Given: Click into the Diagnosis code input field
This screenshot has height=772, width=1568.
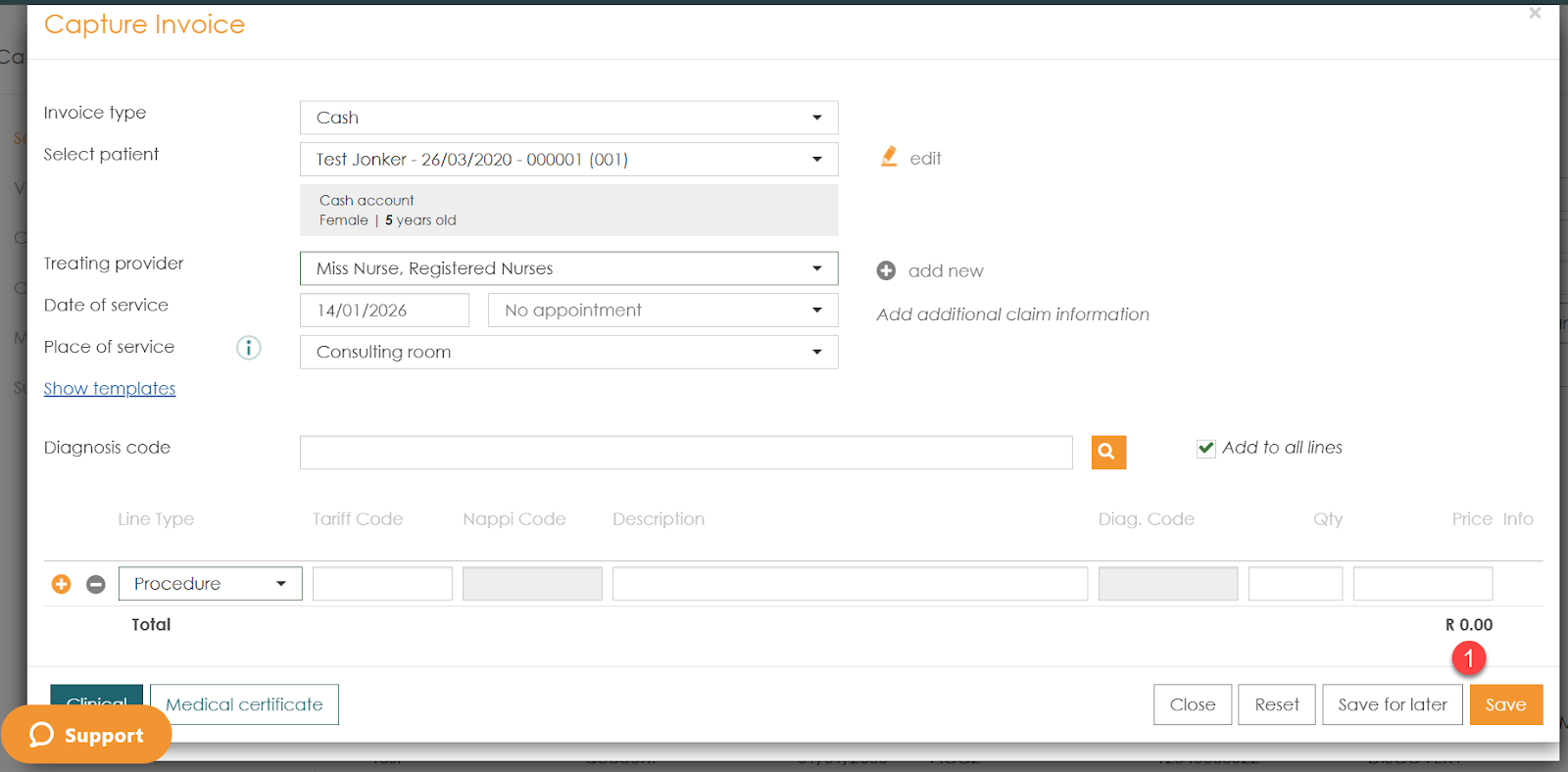Looking at the screenshot, I should (686, 453).
